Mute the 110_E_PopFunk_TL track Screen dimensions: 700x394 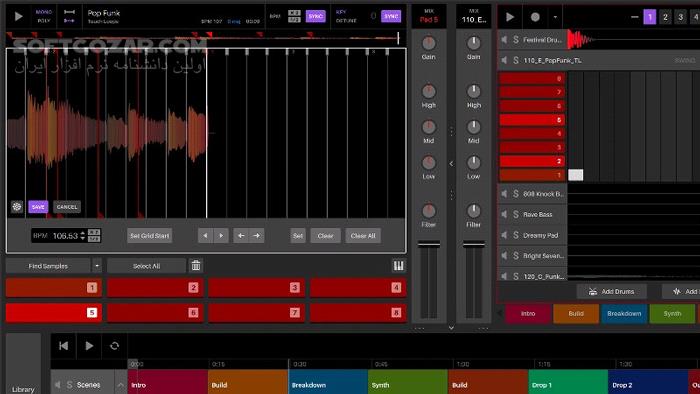(504, 60)
